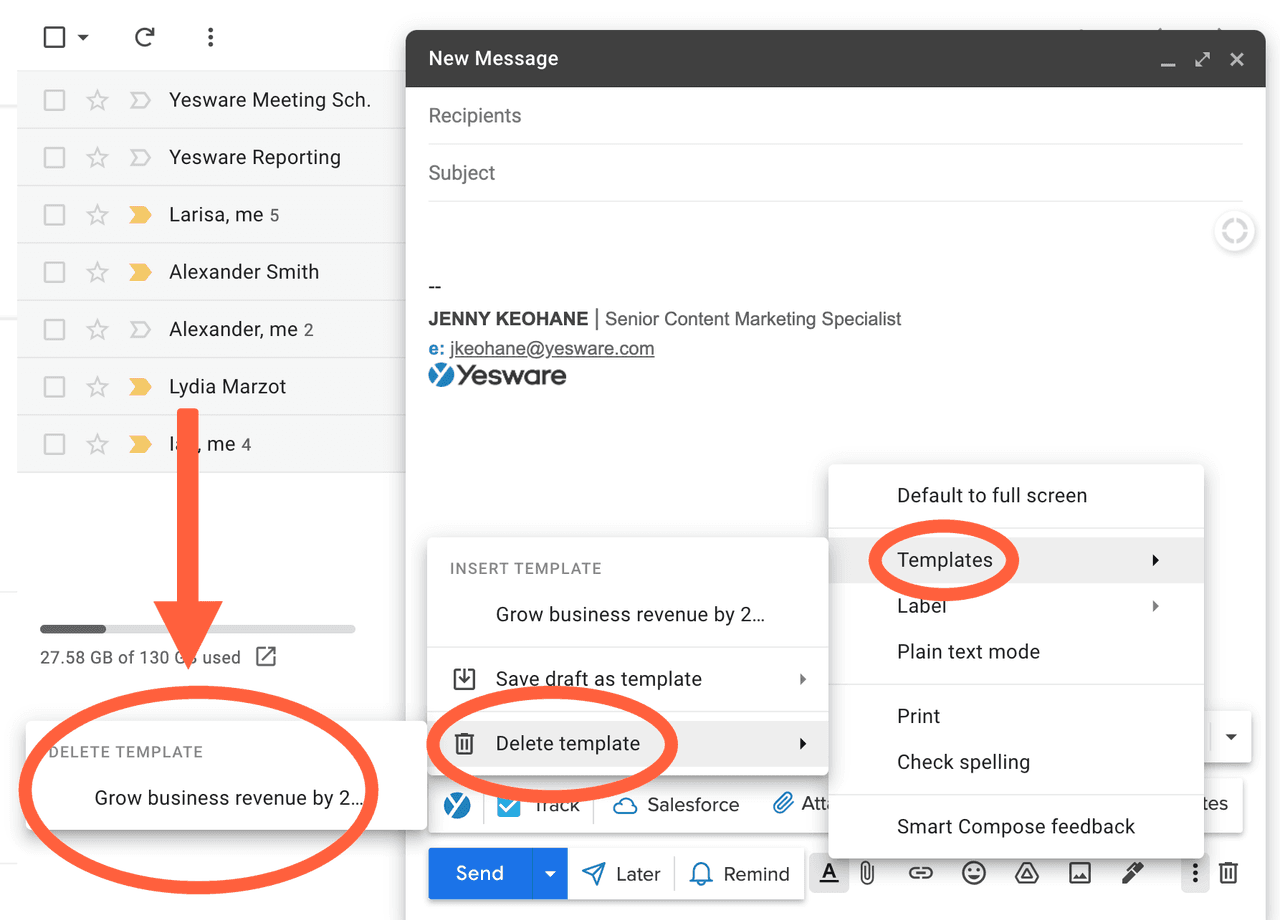1280x920 pixels.
Task: Select Save draft as template
Action: pyautogui.click(x=598, y=679)
